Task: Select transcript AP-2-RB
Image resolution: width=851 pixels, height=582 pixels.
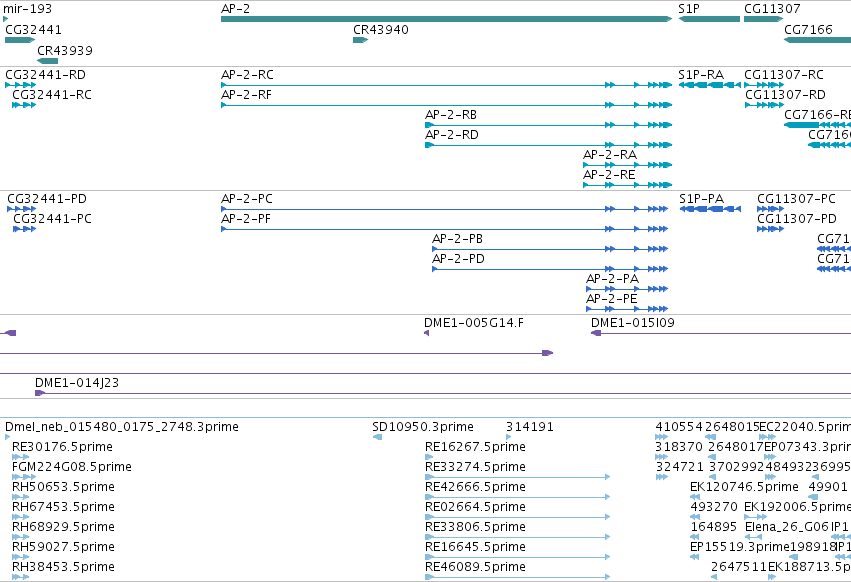Action: pyautogui.click(x=548, y=125)
